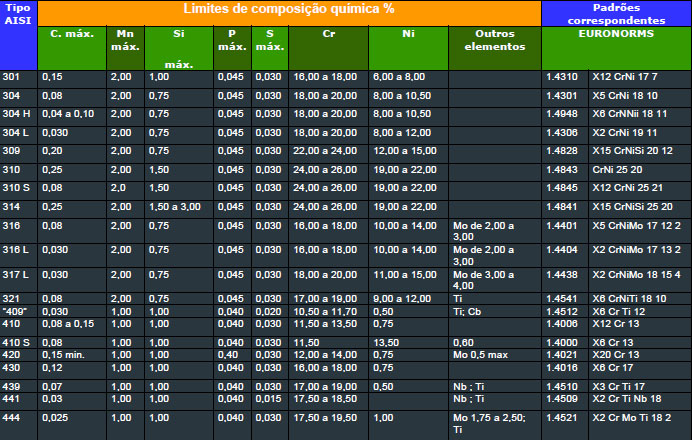Click the 'Cr' column header

click(328, 33)
